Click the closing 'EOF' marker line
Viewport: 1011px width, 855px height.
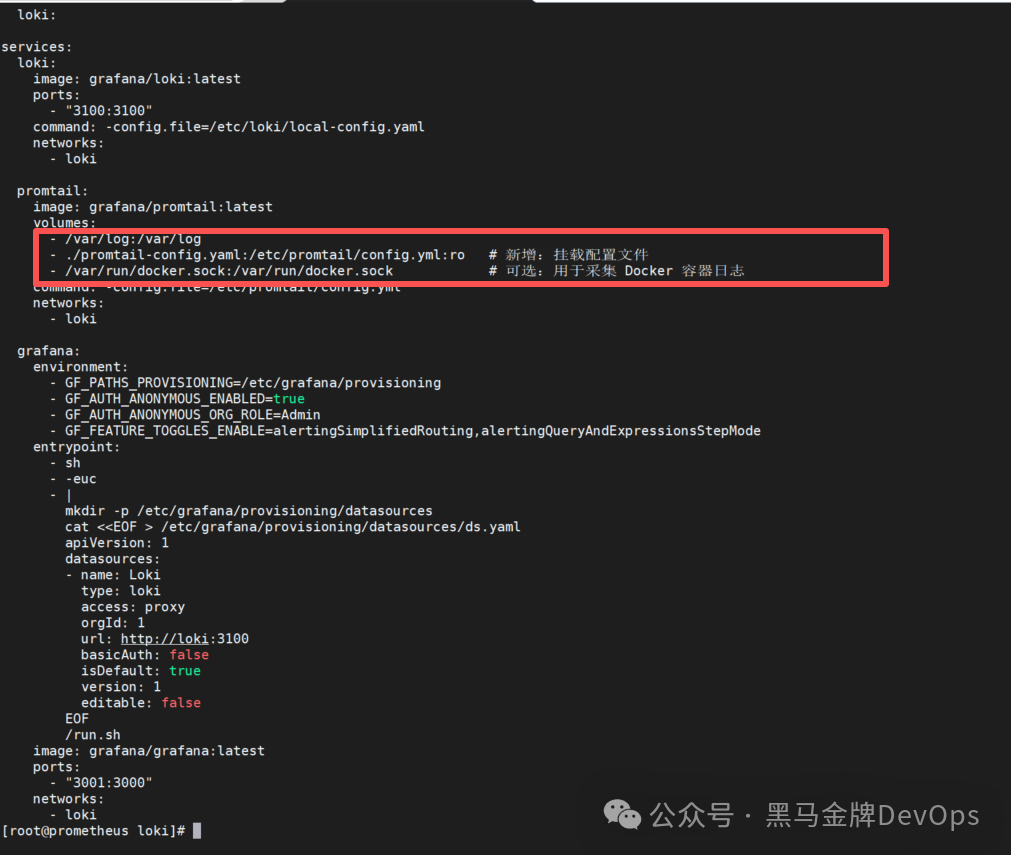click(77, 718)
